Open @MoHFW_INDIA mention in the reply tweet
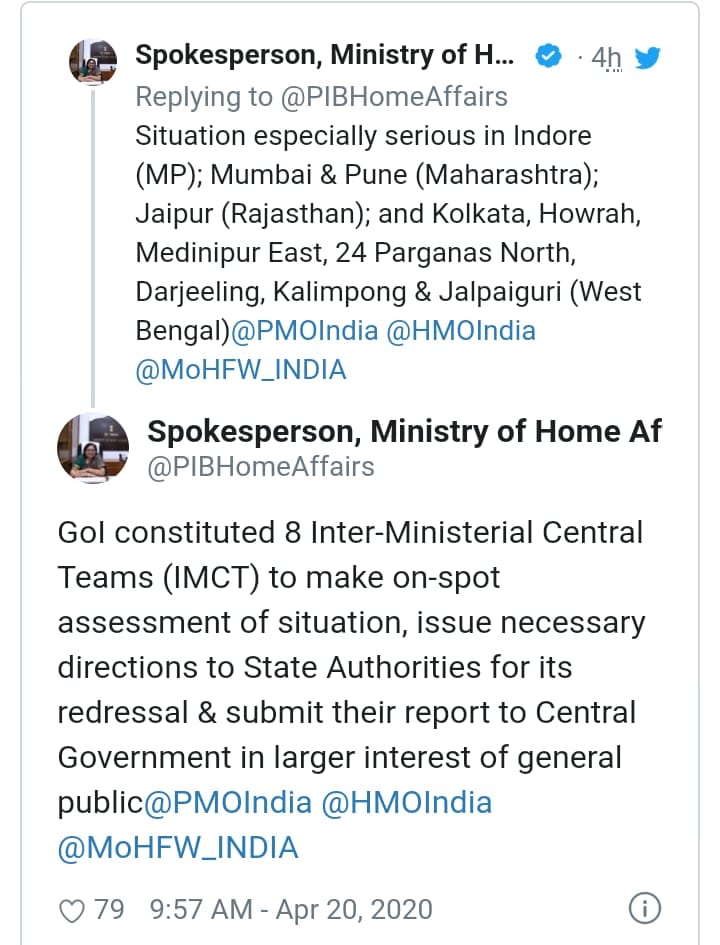Screen dimensions: 720x945 pos(241,370)
